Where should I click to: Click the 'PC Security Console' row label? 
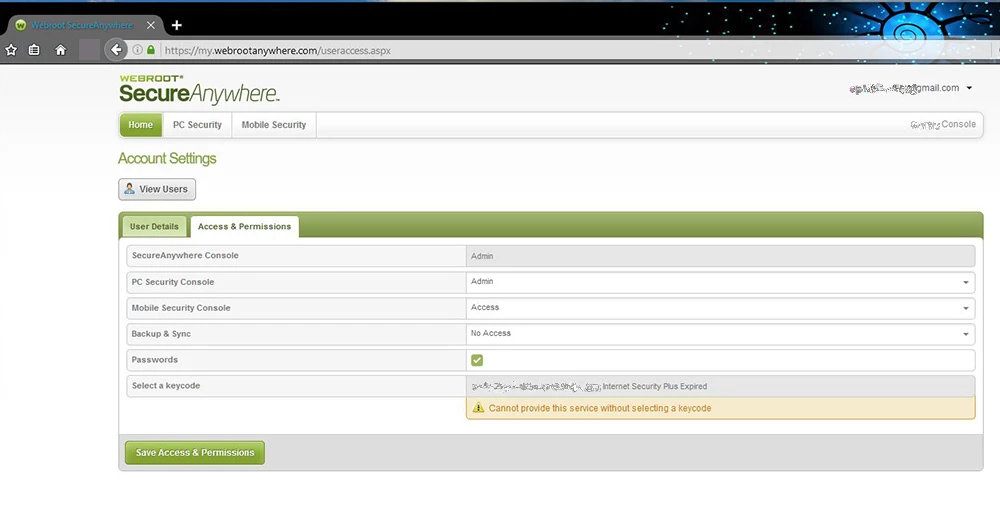173,282
